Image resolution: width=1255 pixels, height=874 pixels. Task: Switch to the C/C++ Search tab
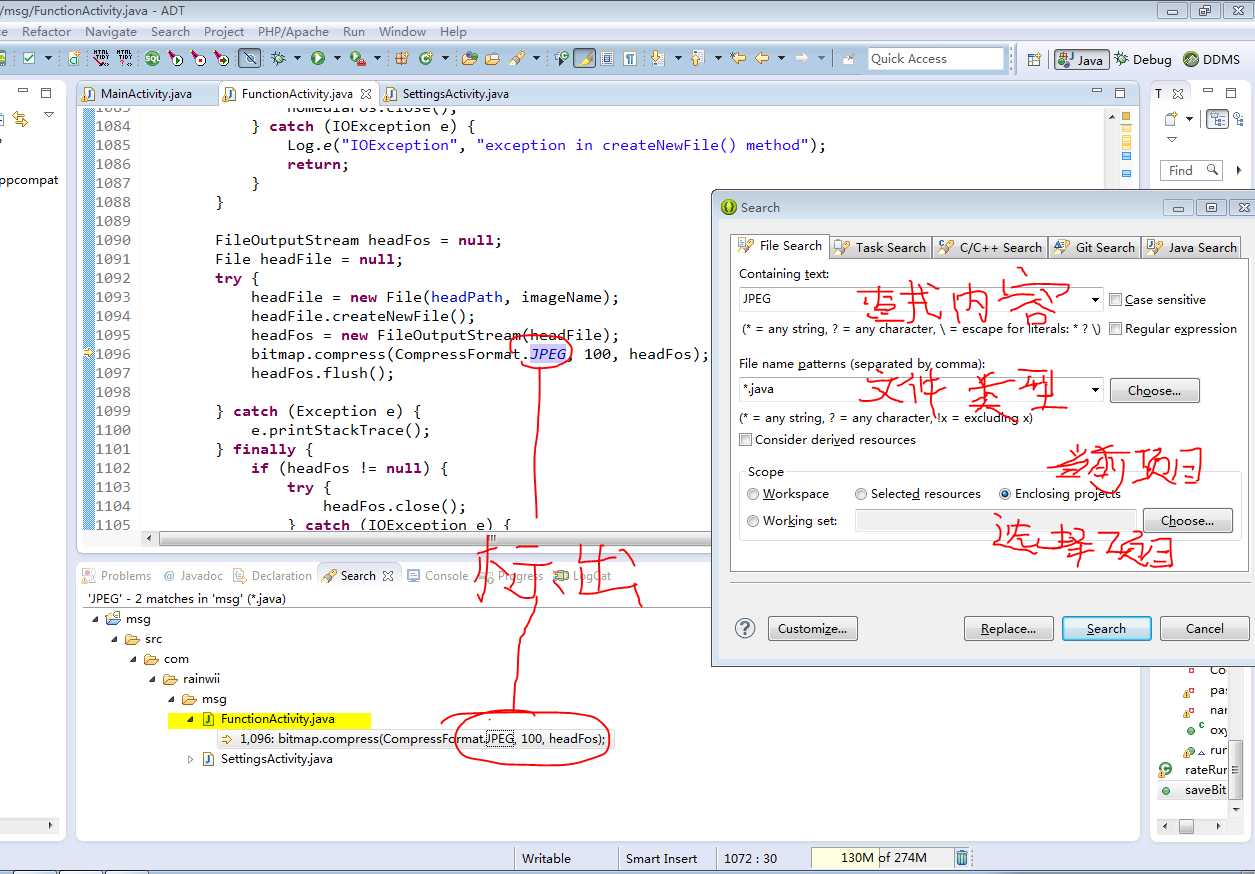click(x=990, y=247)
